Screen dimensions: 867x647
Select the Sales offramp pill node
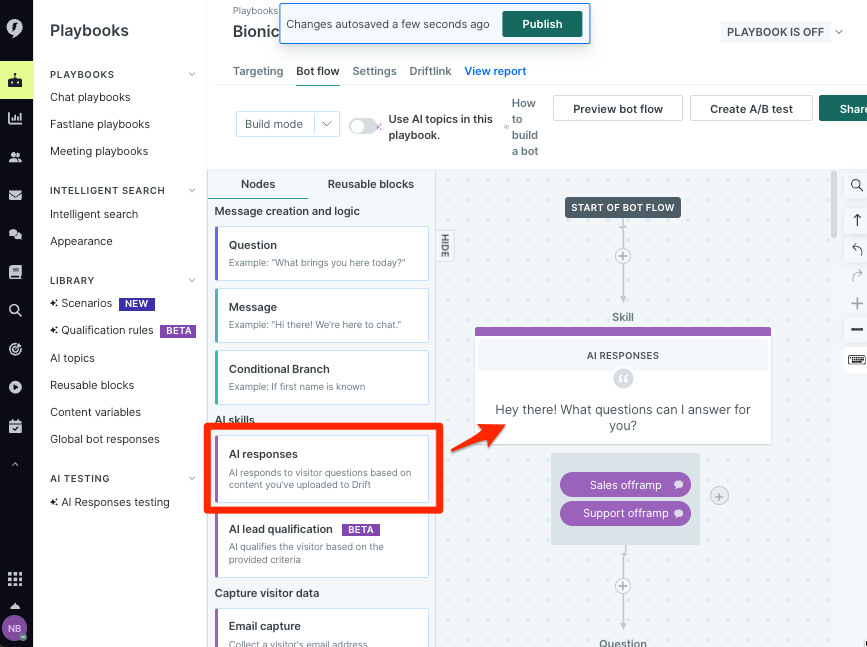tap(625, 485)
